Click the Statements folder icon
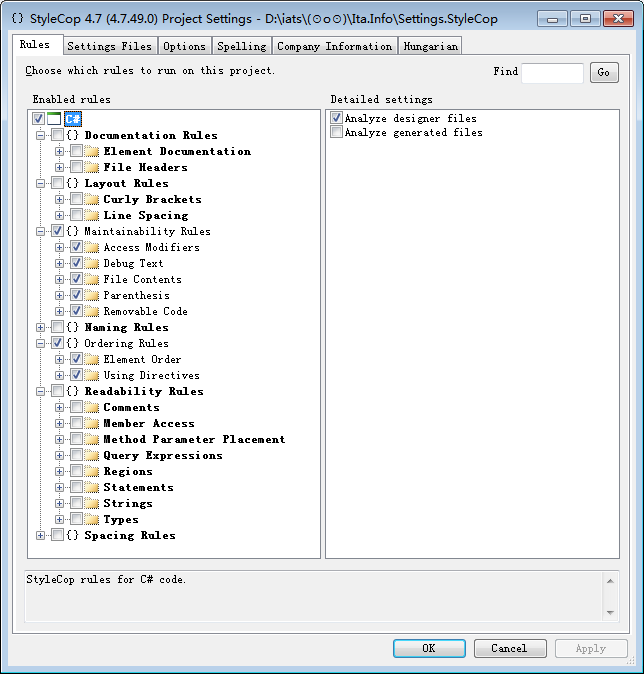The image size is (644, 674). tap(92, 487)
